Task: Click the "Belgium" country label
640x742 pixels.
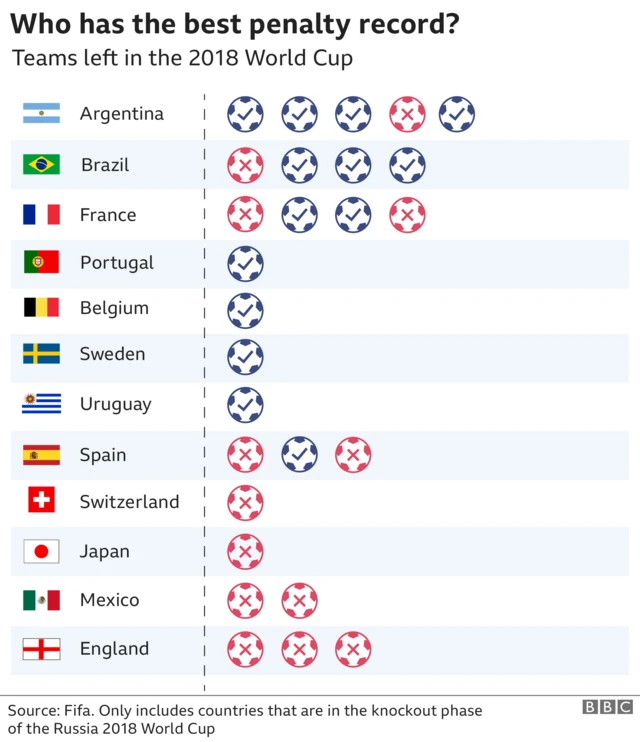Action: pyautogui.click(x=114, y=308)
